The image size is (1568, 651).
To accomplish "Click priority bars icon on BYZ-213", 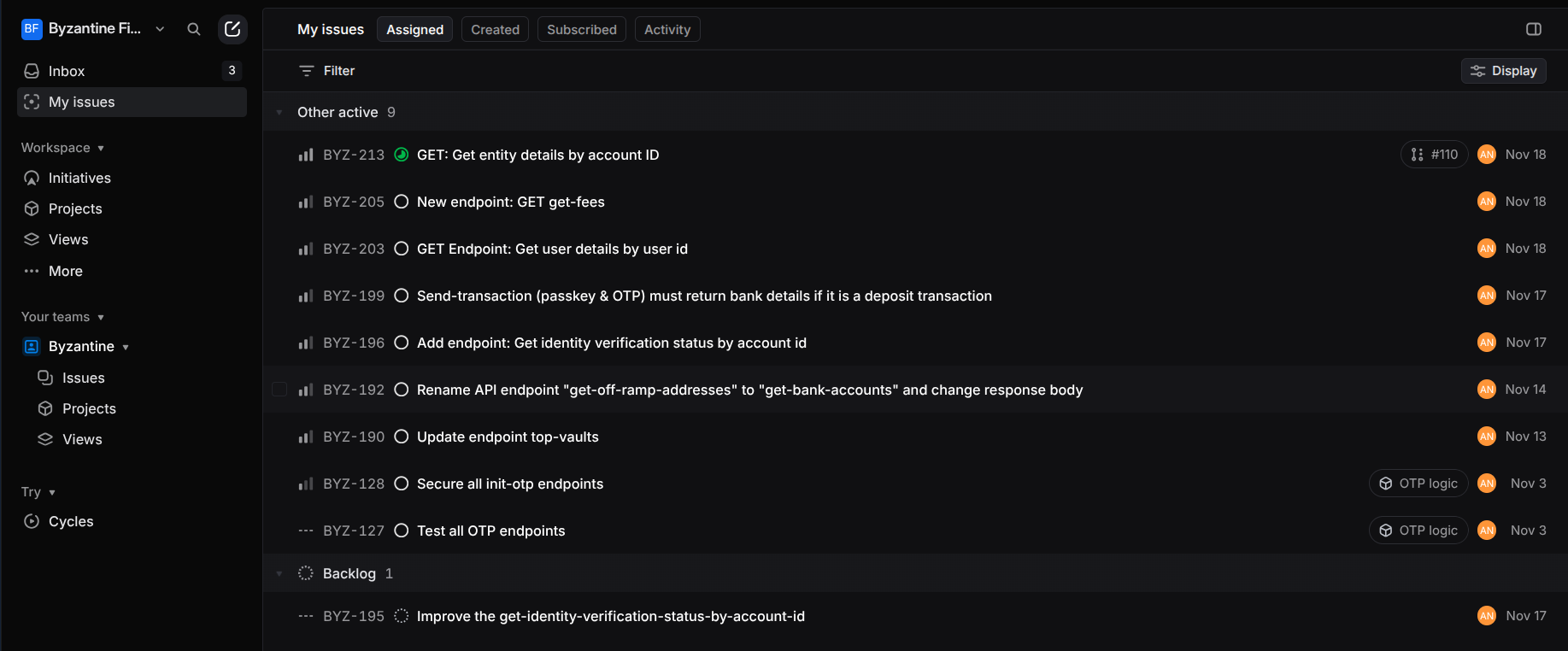I will click(x=305, y=155).
